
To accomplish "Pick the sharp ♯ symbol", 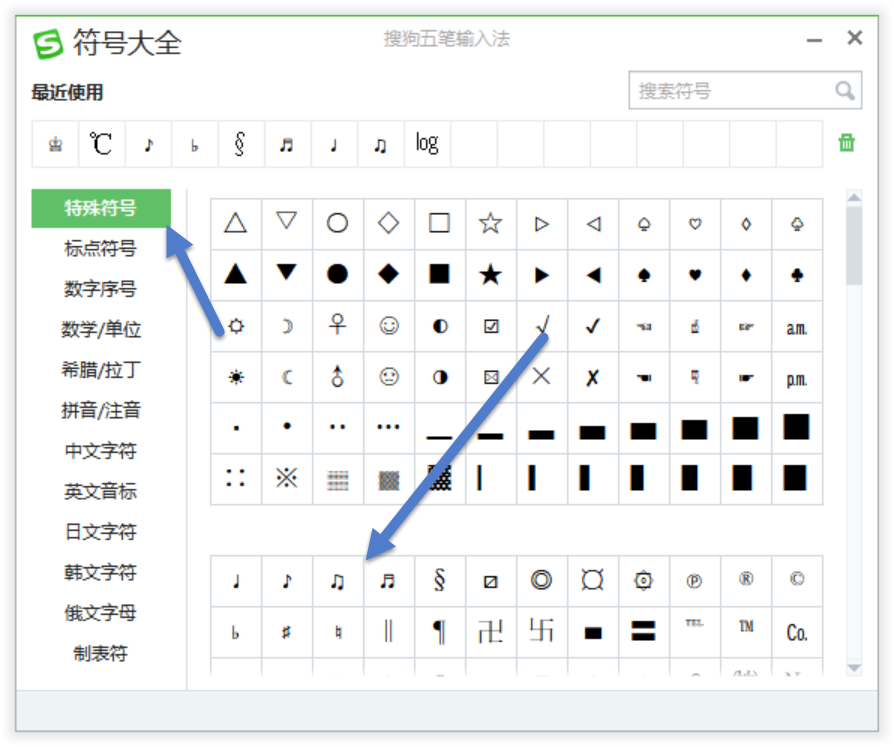I will [287, 632].
